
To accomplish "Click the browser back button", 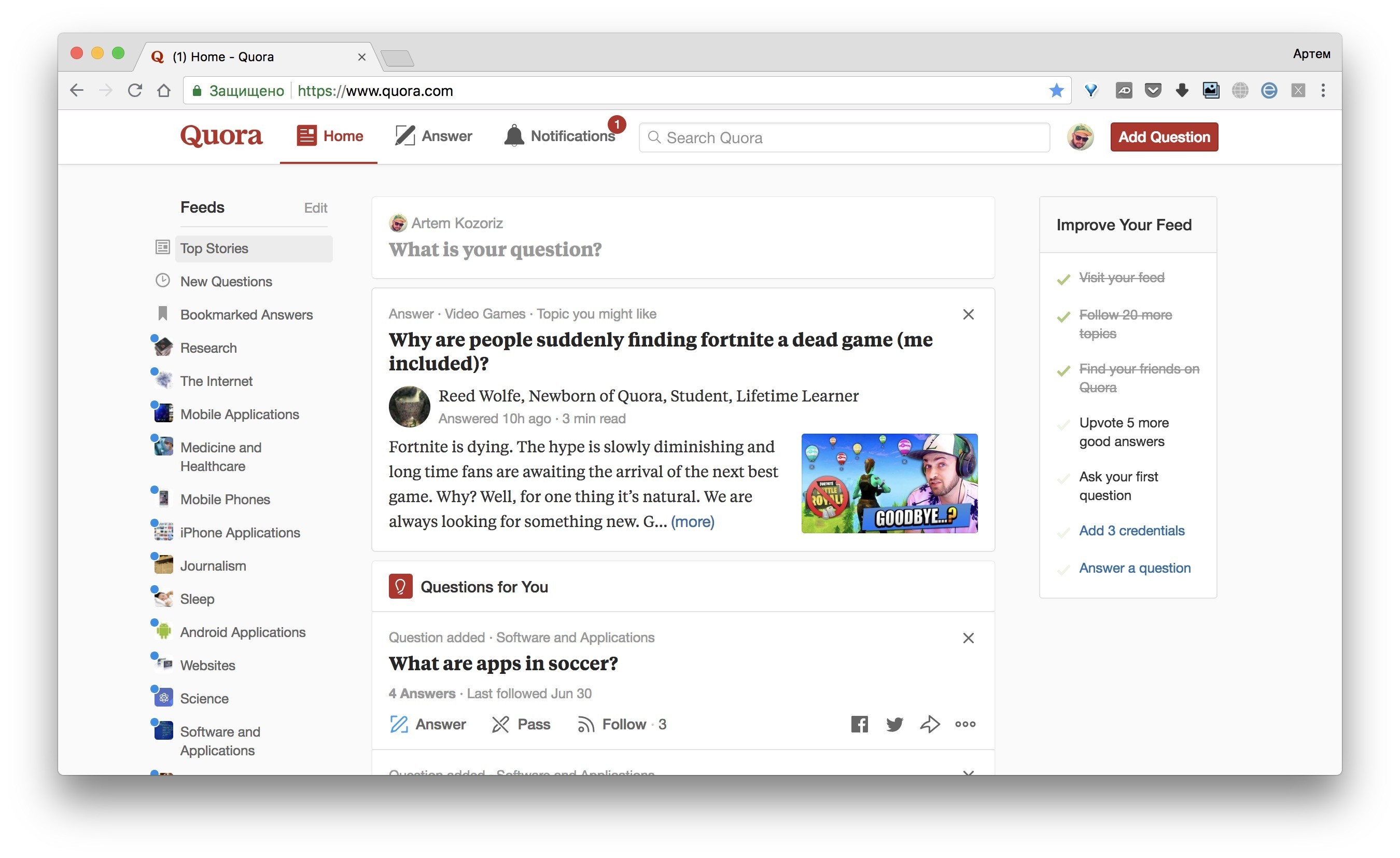I will click(77, 90).
